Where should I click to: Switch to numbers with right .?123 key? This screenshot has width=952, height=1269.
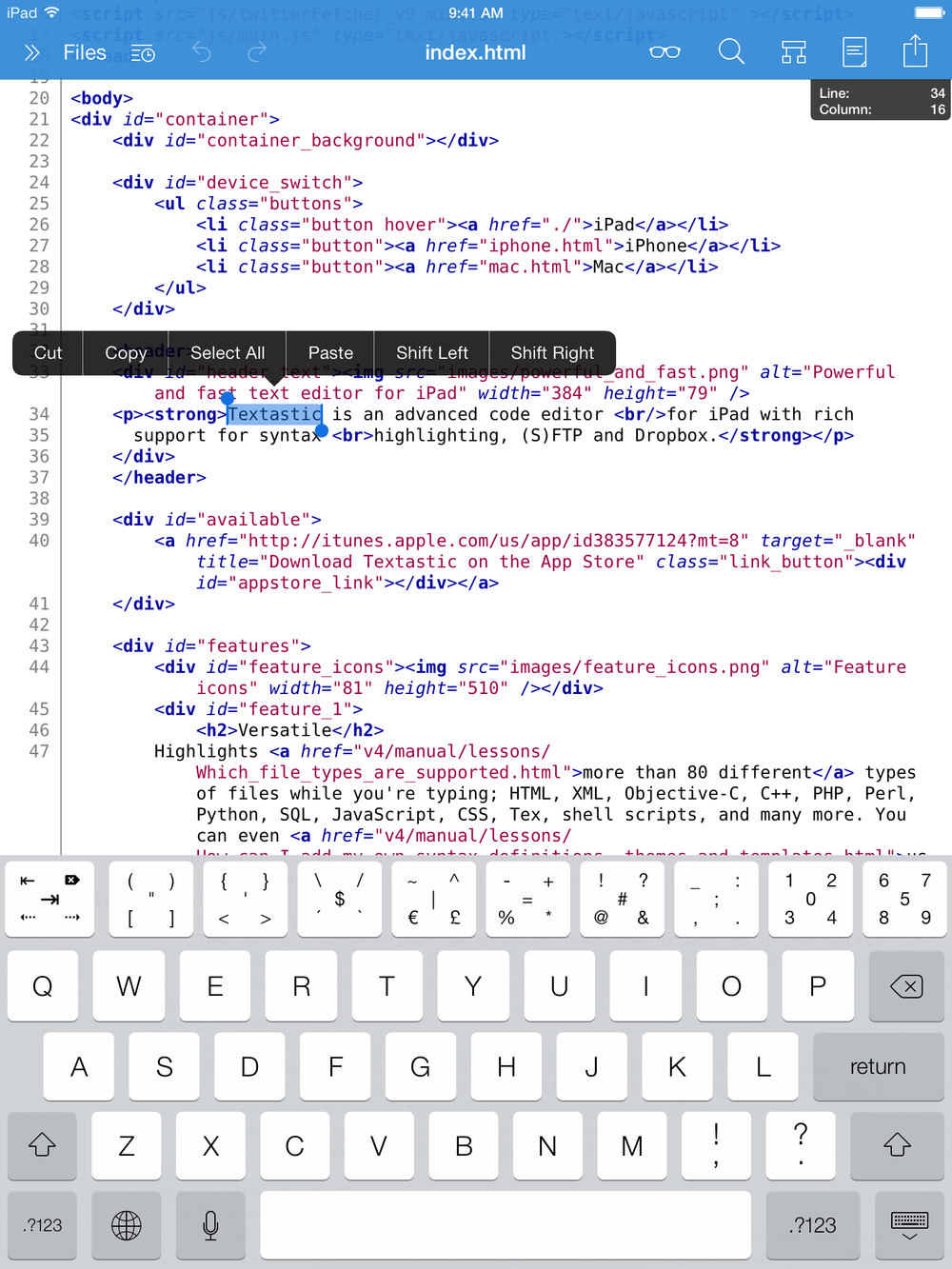pyautogui.click(x=812, y=1225)
